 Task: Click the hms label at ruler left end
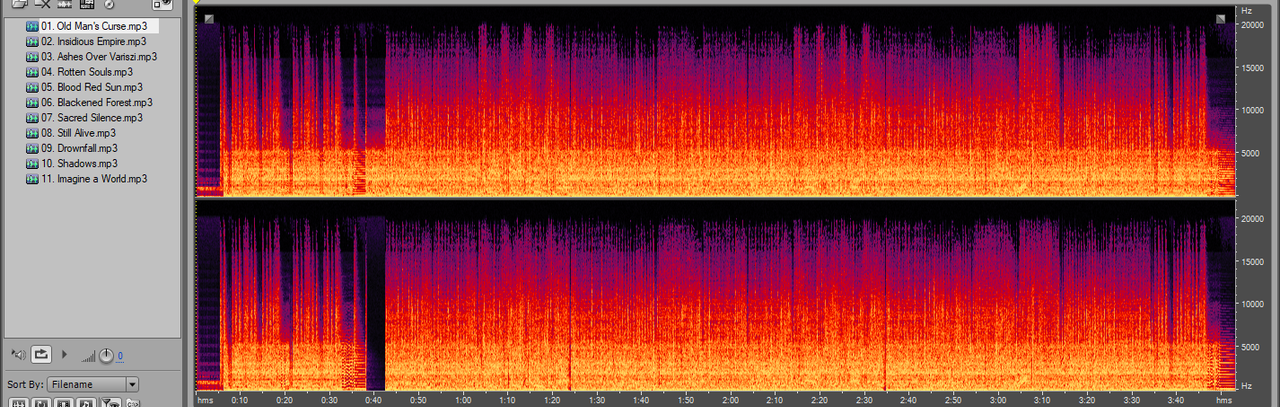tap(205, 401)
